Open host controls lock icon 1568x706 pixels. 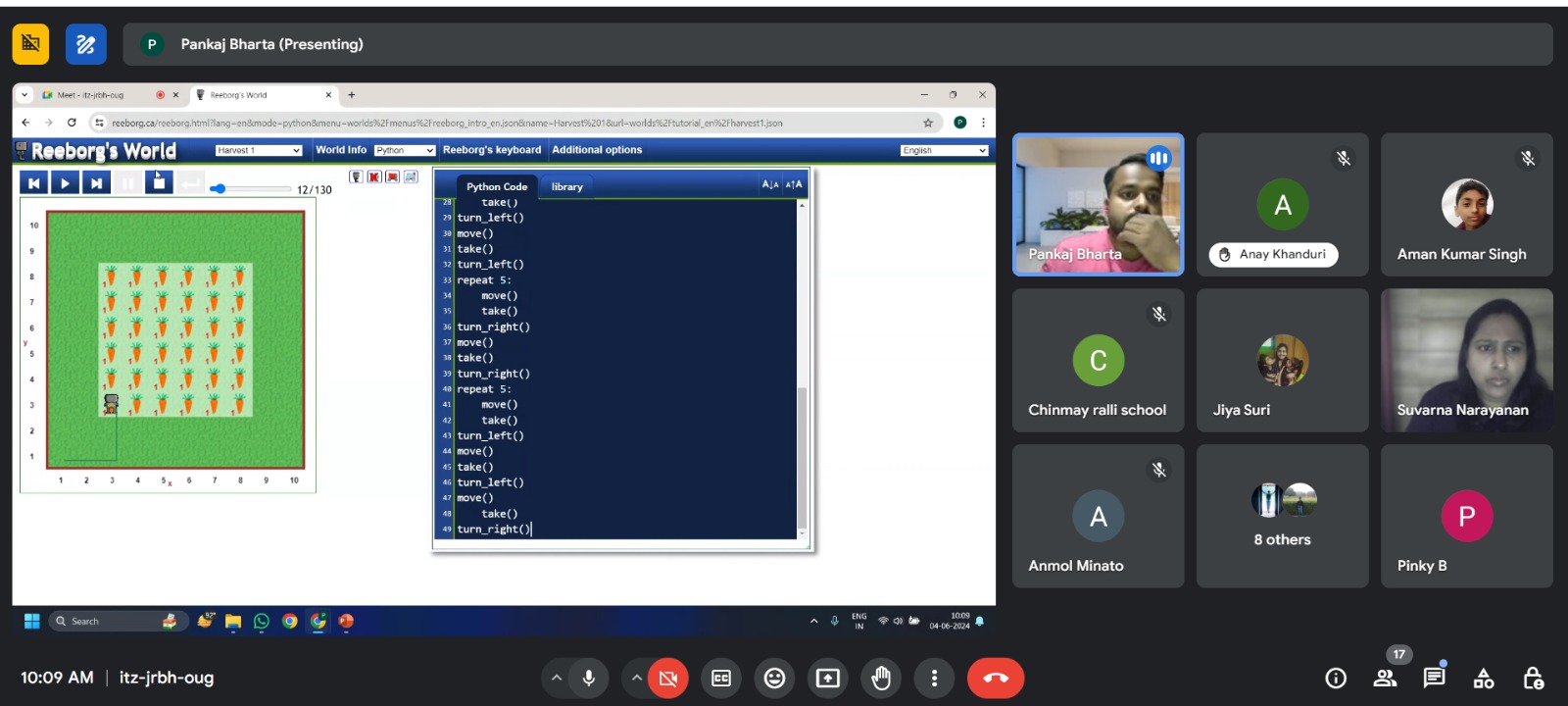coord(1534,678)
